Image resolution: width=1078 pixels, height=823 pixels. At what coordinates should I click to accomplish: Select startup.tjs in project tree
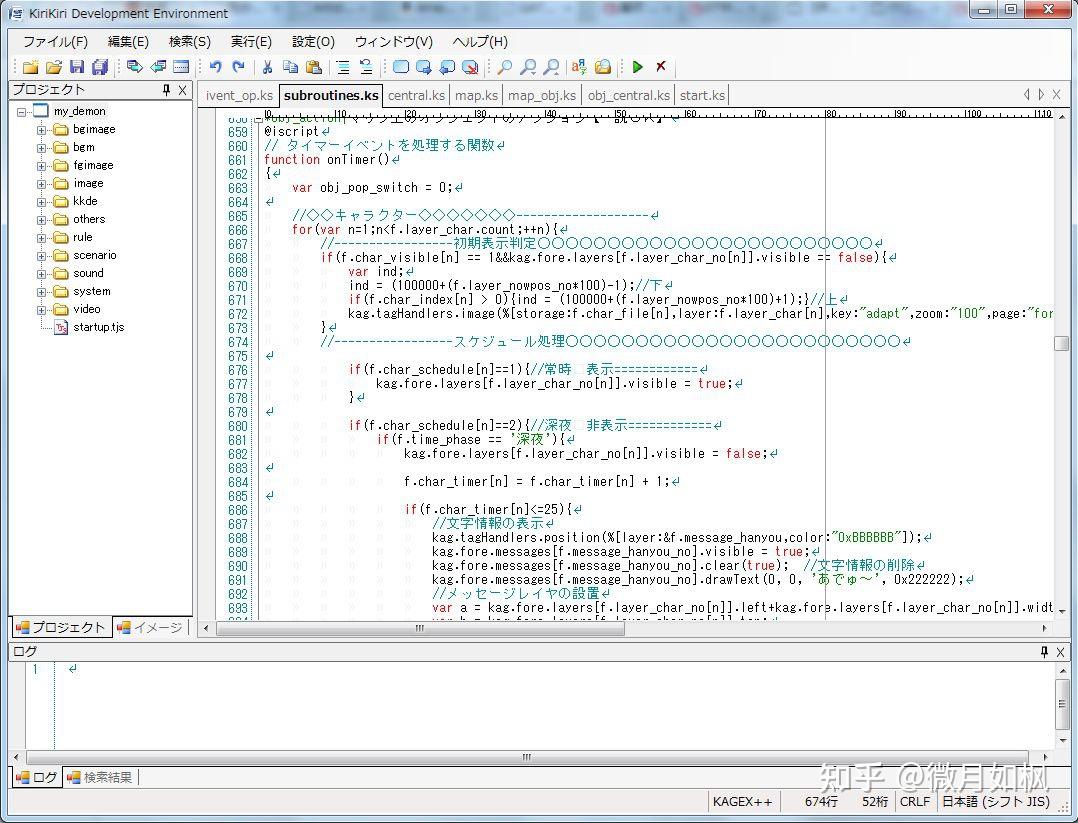pos(98,327)
